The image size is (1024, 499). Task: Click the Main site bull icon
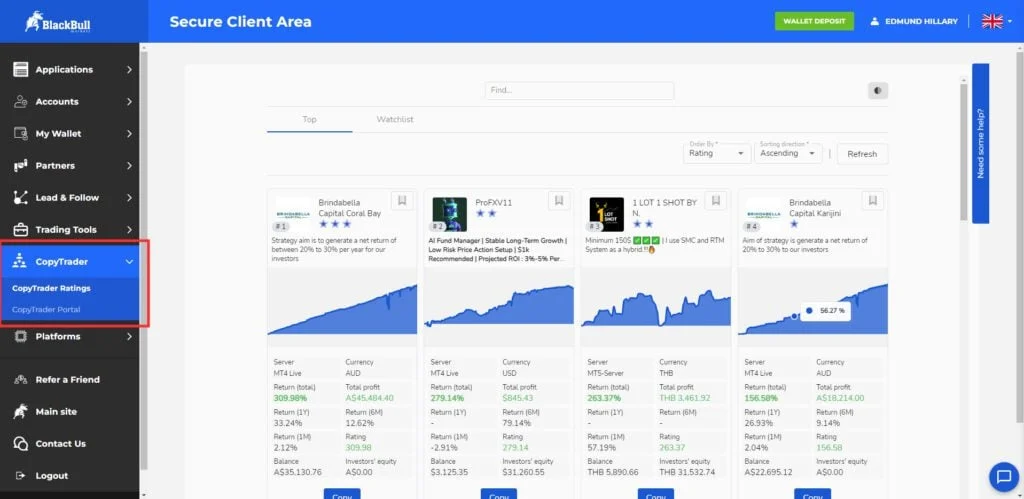[20, 411]
